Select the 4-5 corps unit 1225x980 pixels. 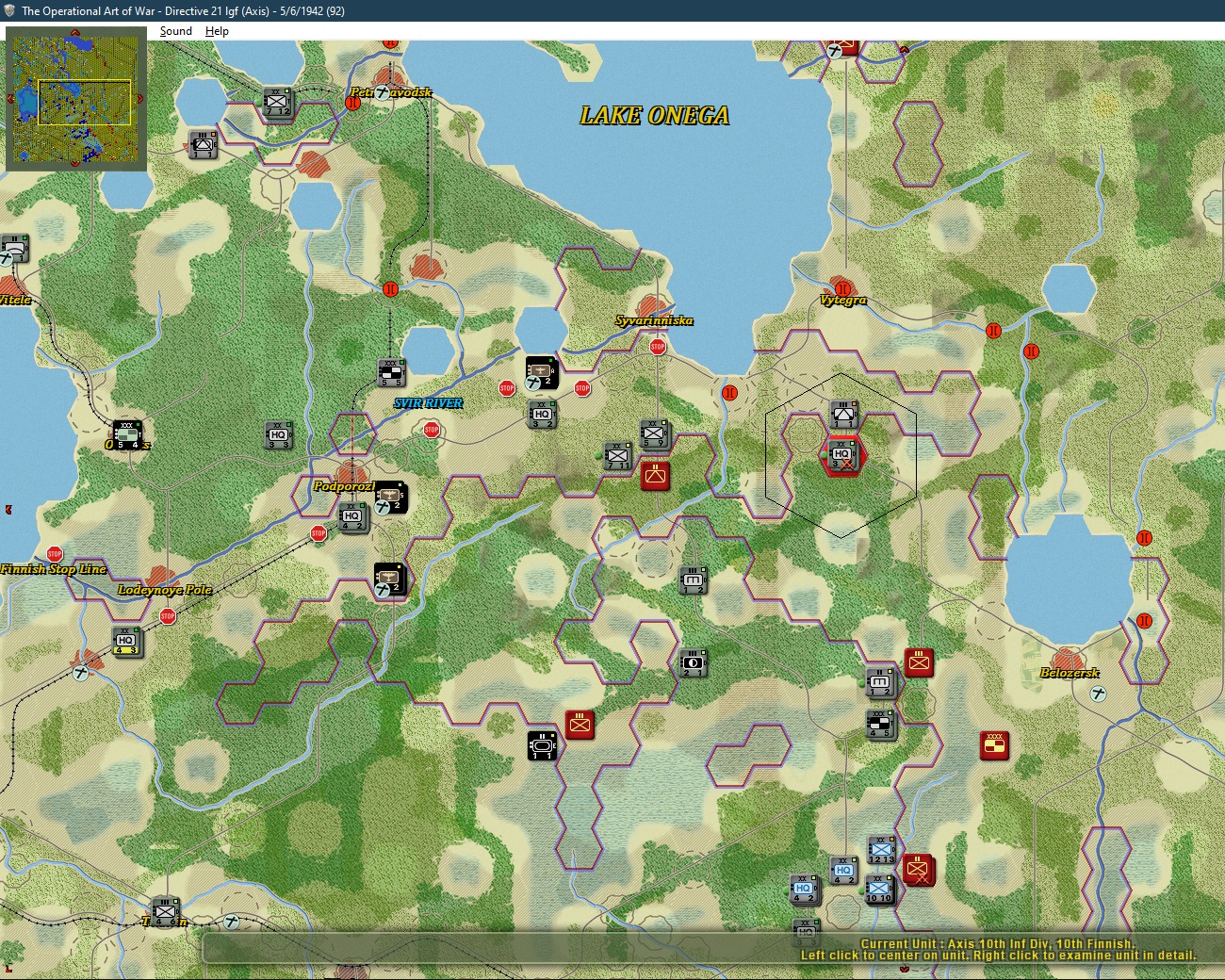pyautogui.click(x=881, y=725)
